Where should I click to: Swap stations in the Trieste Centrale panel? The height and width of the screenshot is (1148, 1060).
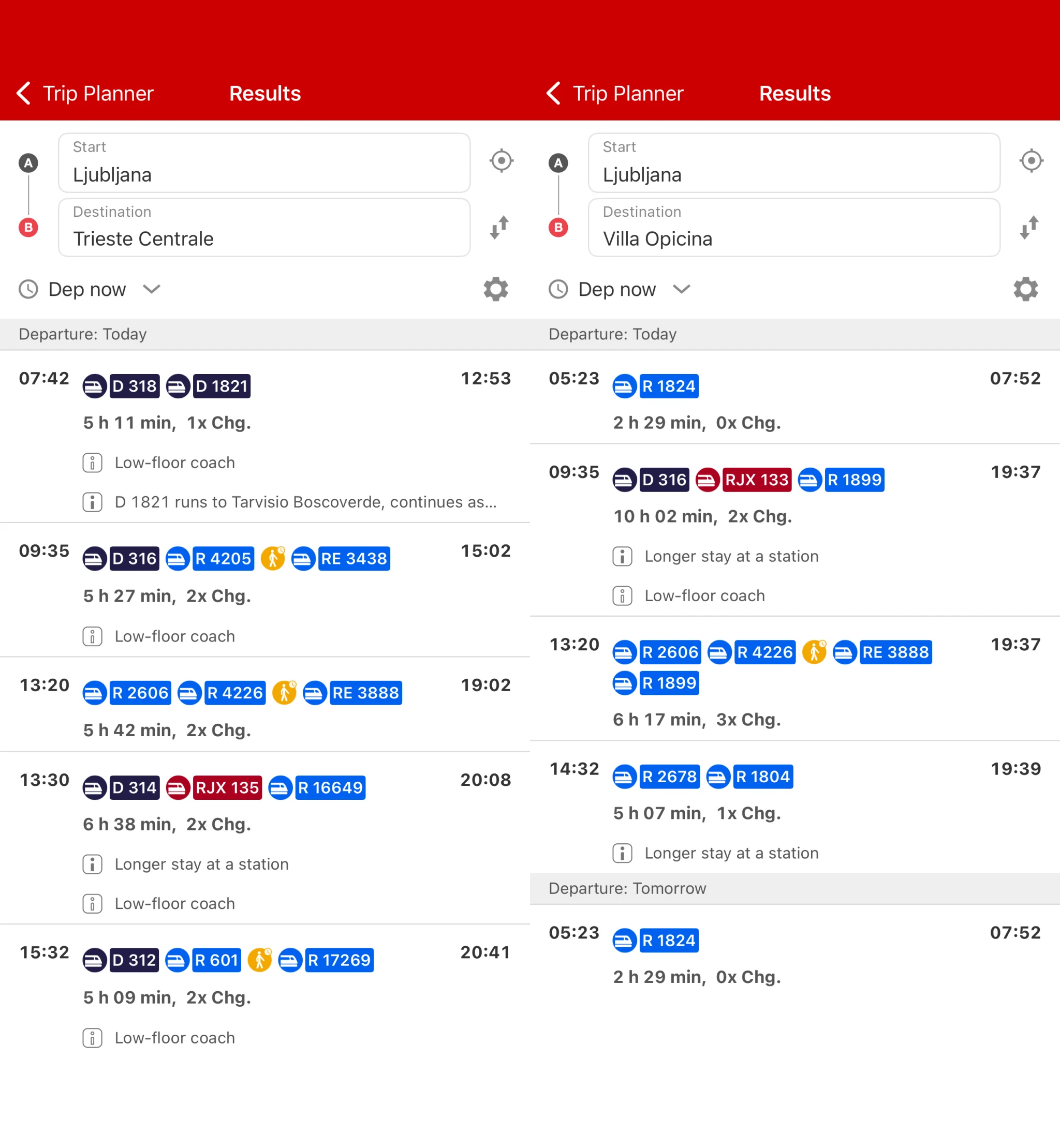499,227
